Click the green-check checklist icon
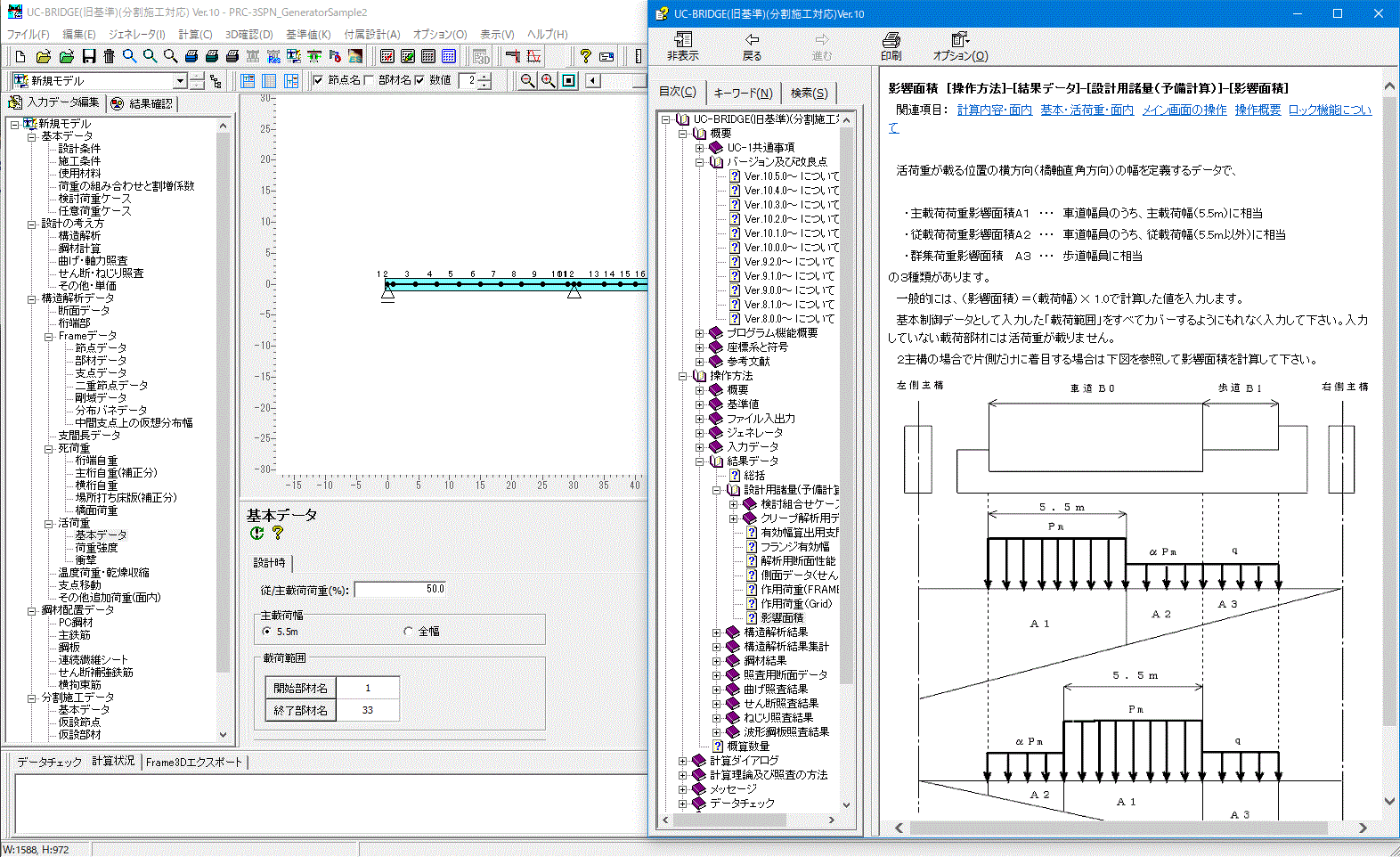Screen dimensions: 1400x857 [408, 56]
